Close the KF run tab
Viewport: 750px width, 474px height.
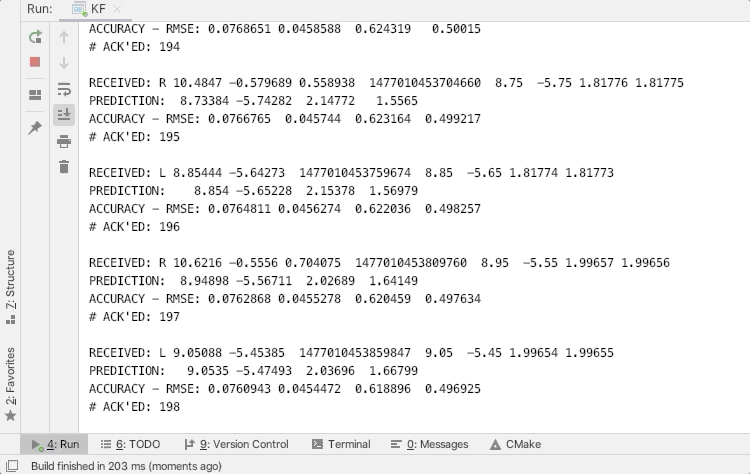coord(117,9)
